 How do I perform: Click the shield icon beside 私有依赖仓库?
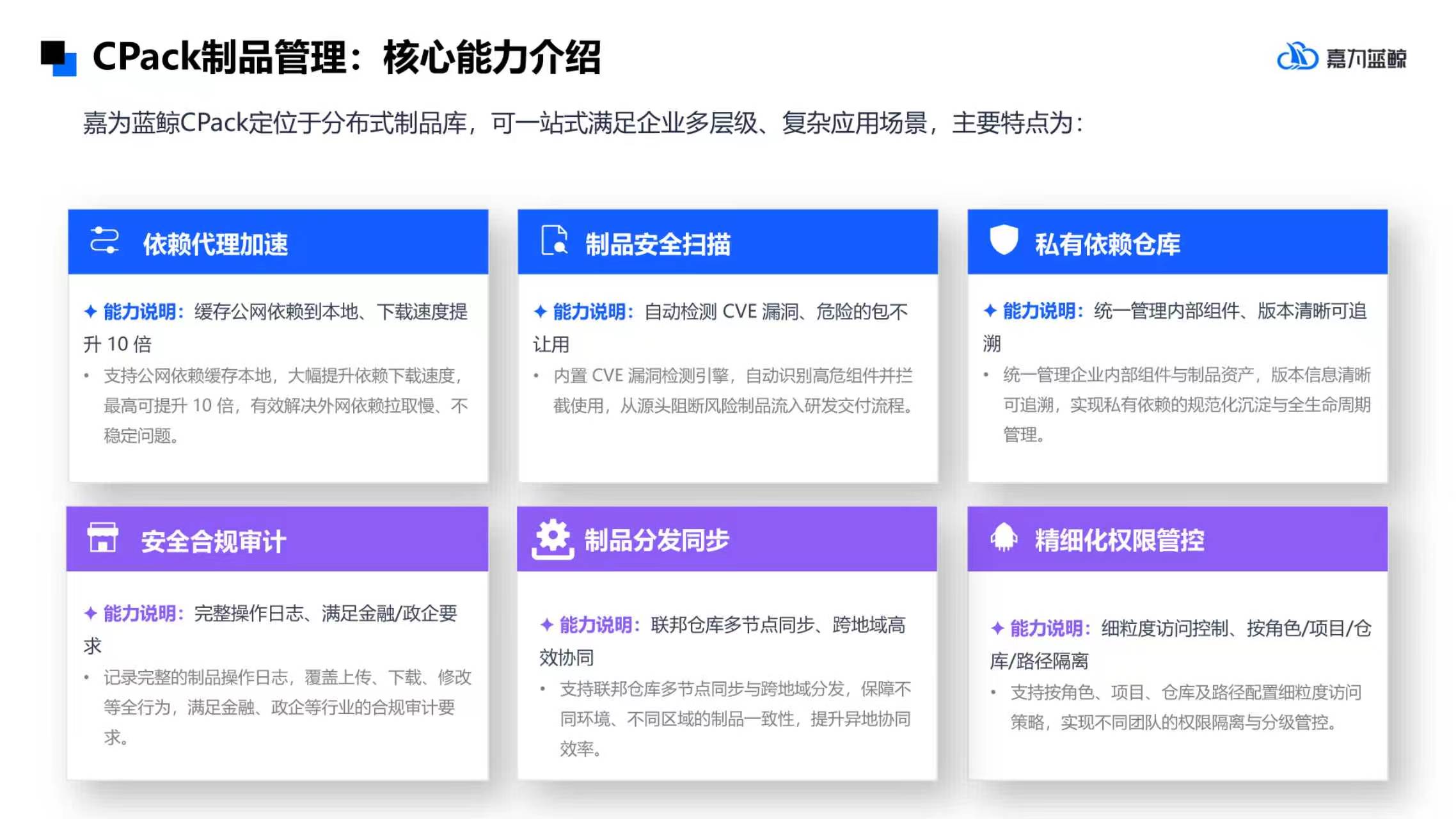coord(1004,240)
